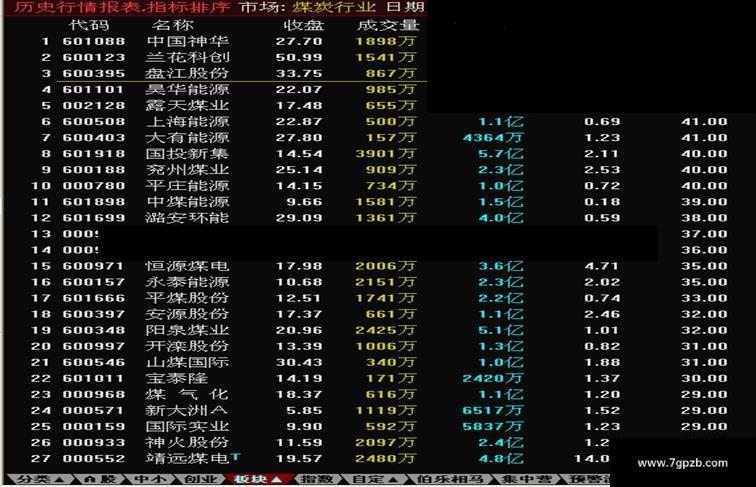Switch to the 集中营 tab

click(x=526, y=479)
